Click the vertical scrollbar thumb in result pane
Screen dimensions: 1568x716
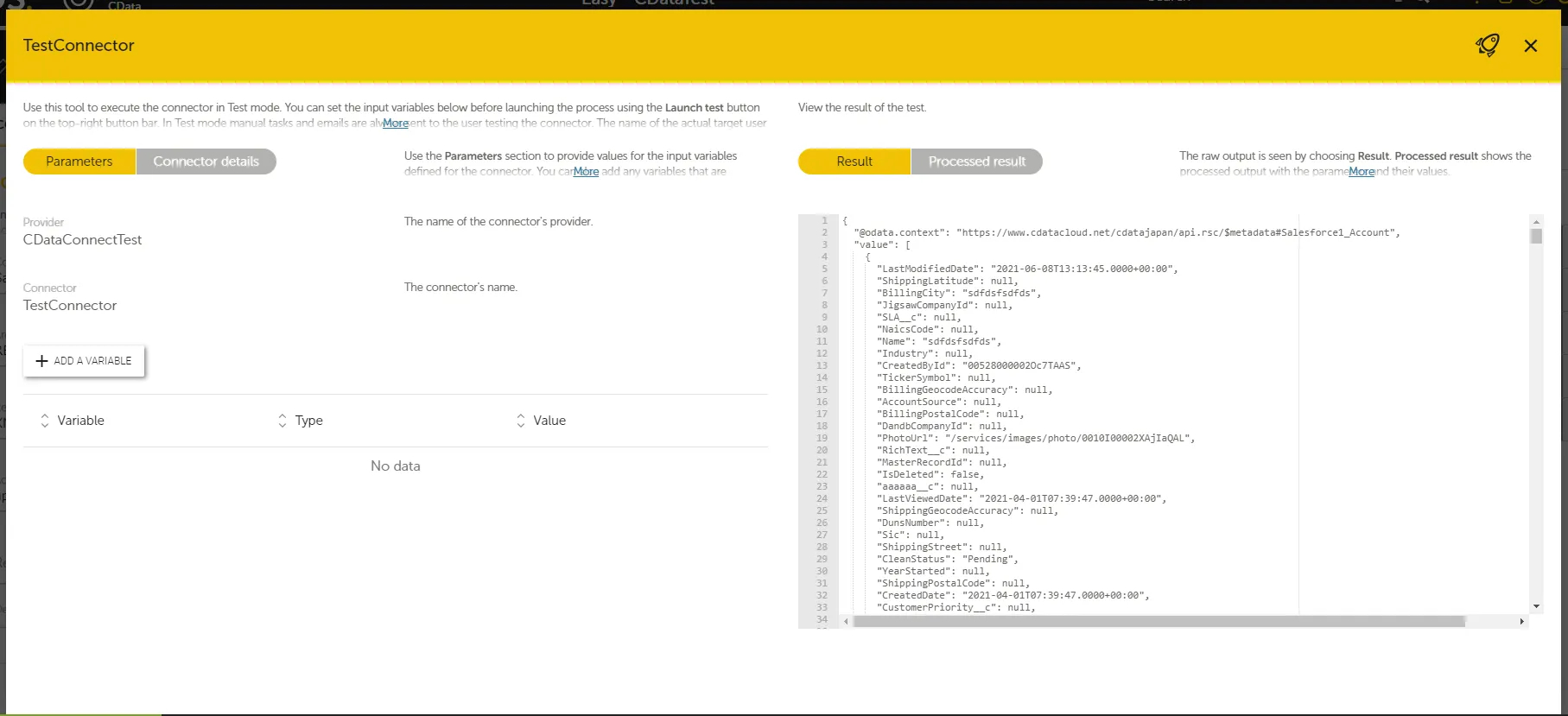point(1536,236)
